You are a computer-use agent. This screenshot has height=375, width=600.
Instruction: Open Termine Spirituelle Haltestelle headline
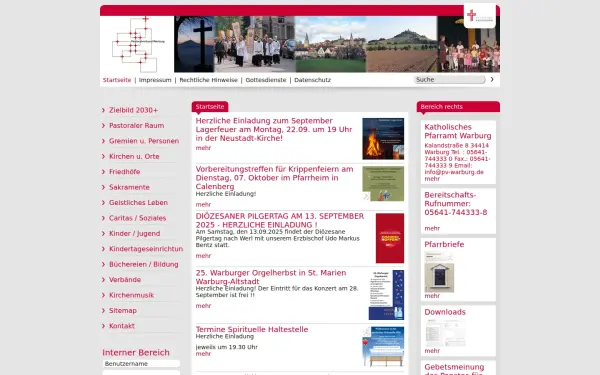(252, 329)
